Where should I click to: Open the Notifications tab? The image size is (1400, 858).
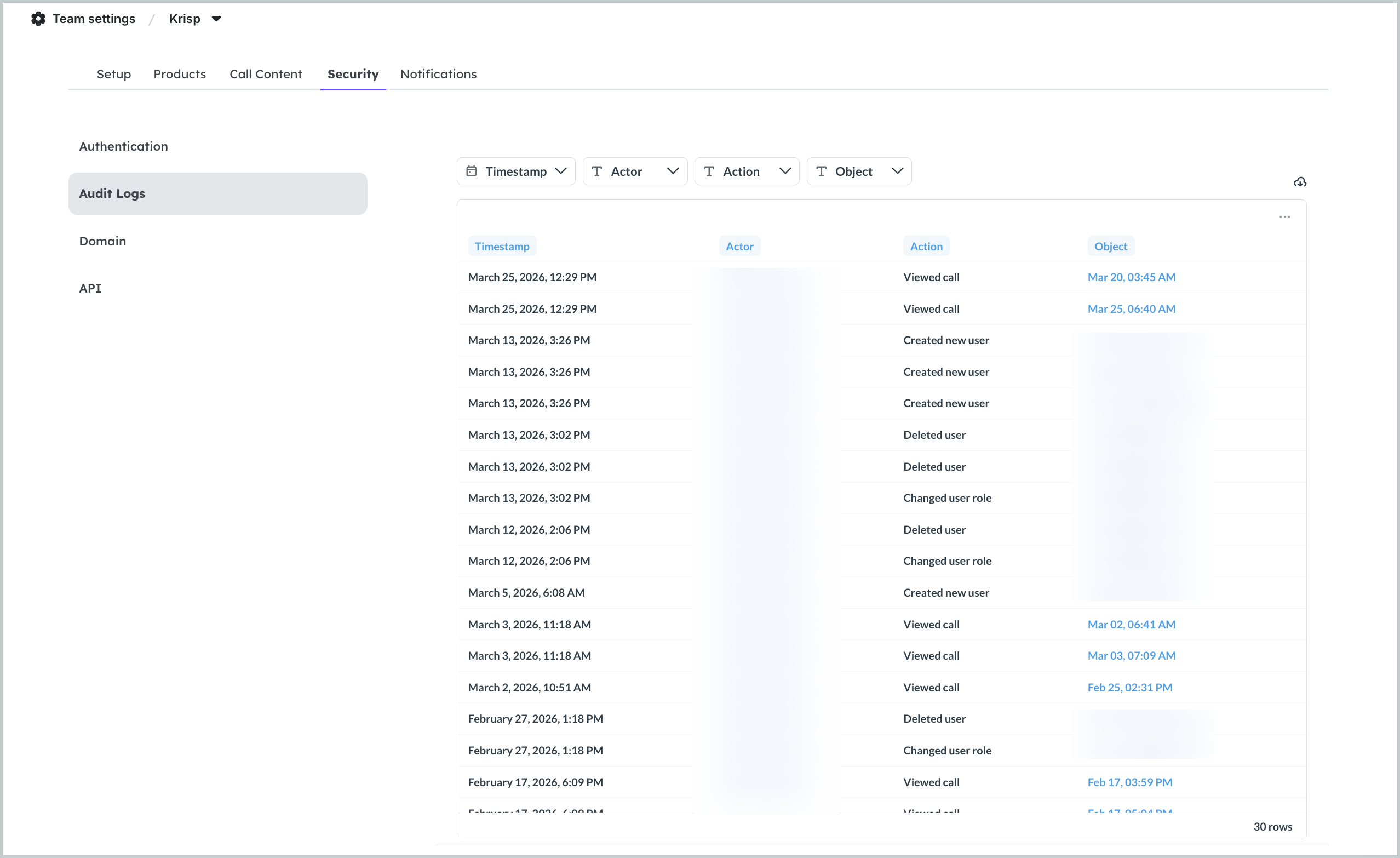click(x=438, y=74)
